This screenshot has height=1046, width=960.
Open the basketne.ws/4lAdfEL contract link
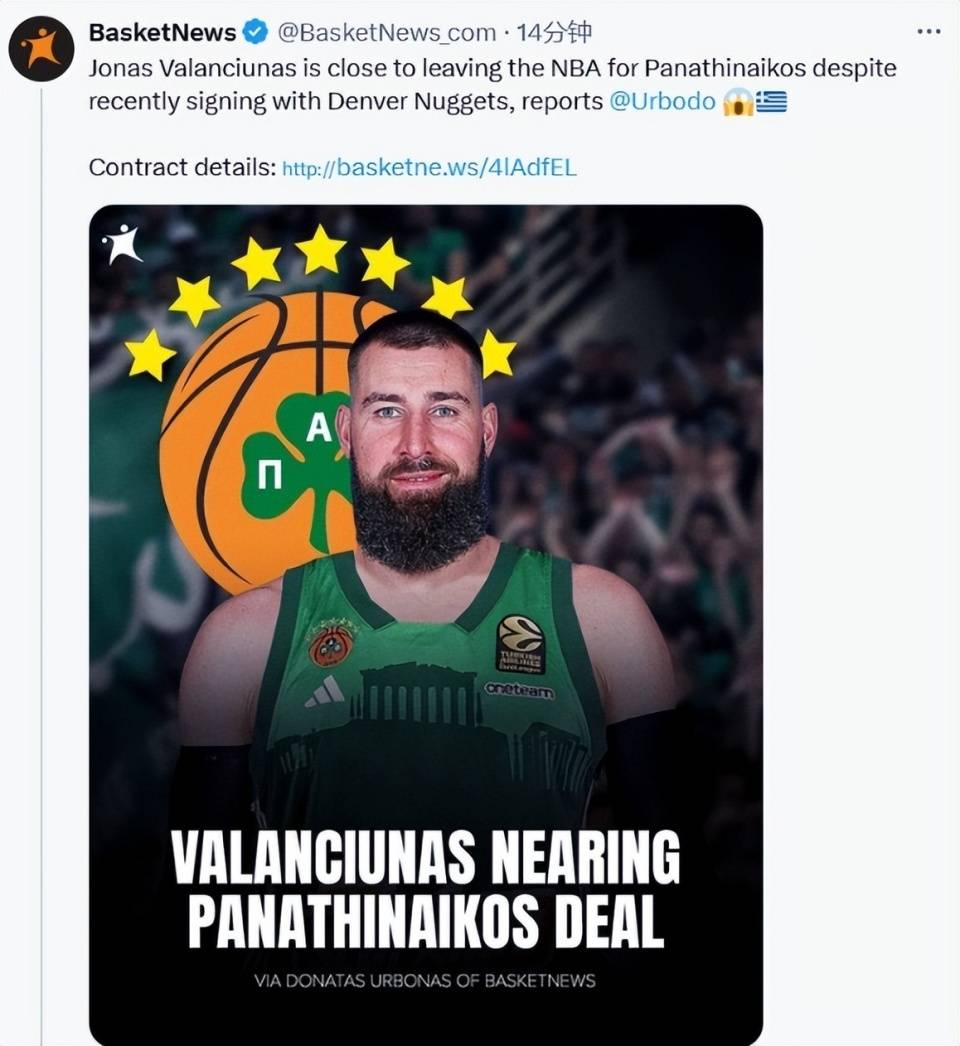tap(430, 168)
